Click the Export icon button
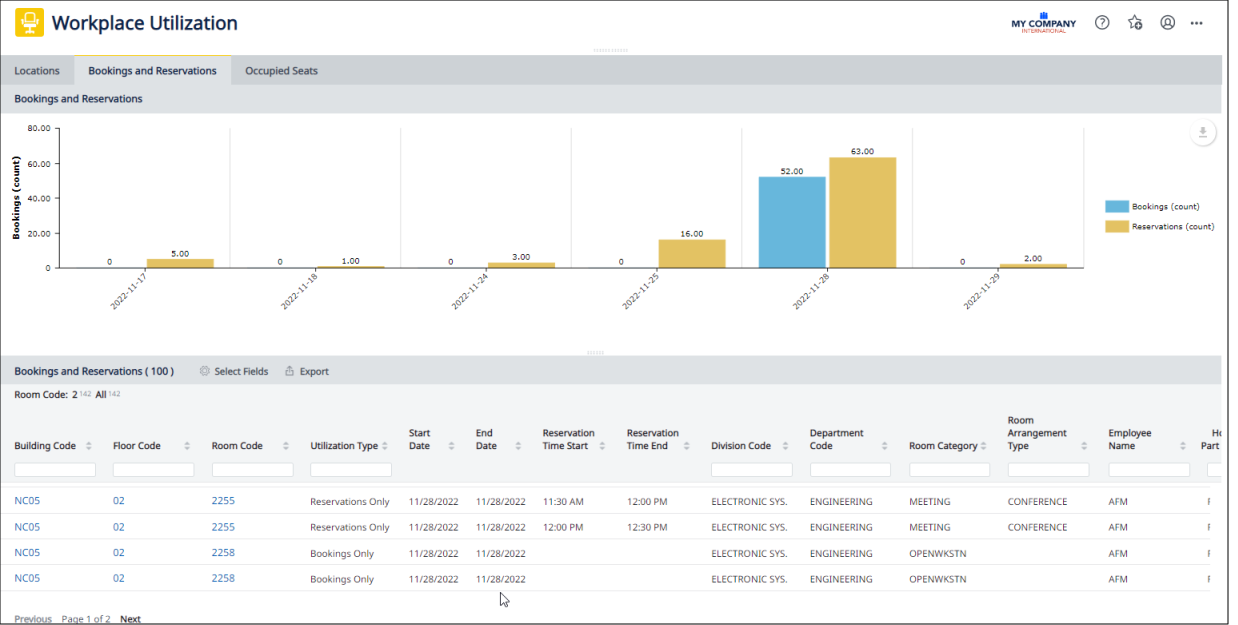This screenshot has width=1238, height=625. coord(290,371)
